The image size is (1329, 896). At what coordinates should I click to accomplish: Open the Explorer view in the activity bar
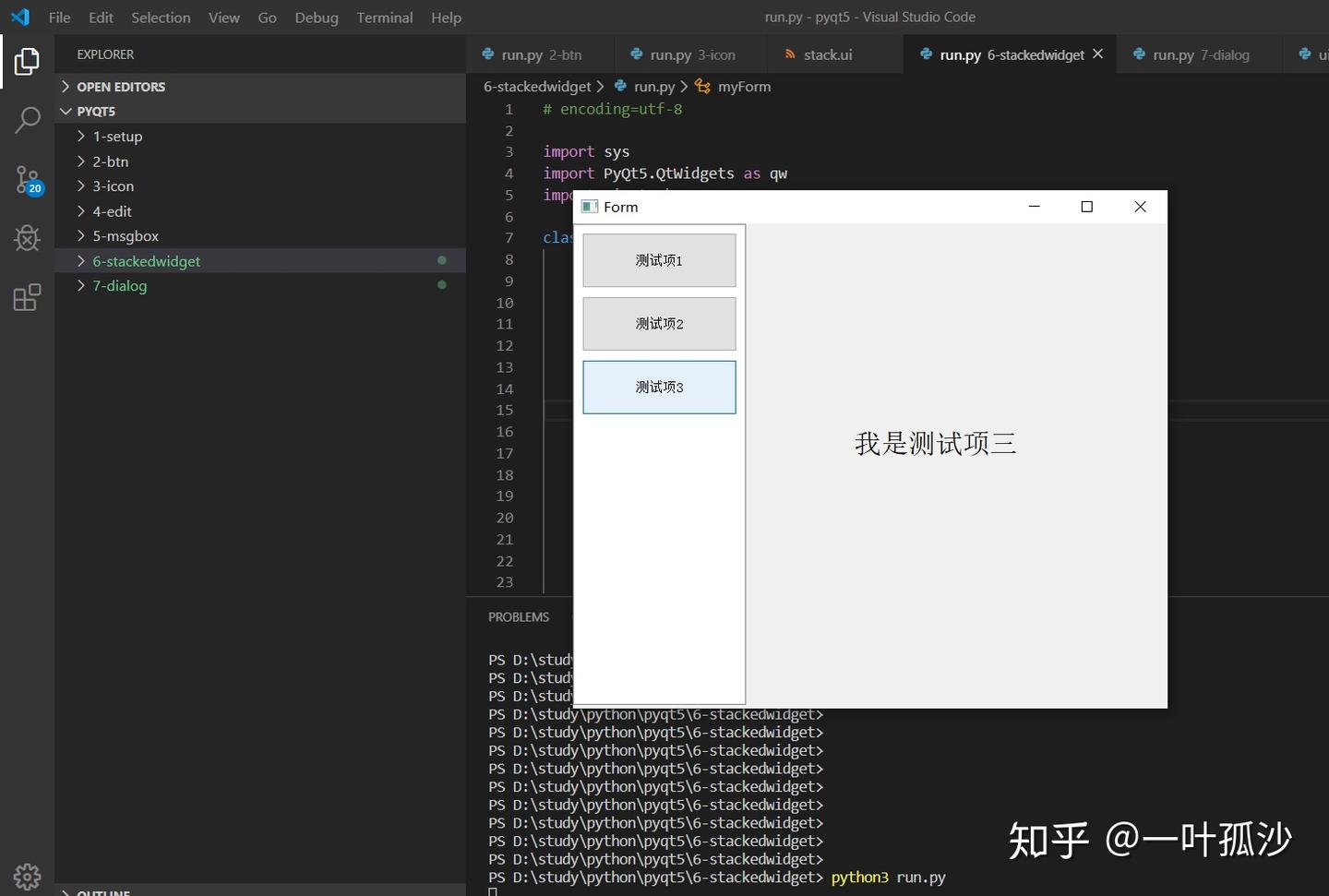click(26, 61)
